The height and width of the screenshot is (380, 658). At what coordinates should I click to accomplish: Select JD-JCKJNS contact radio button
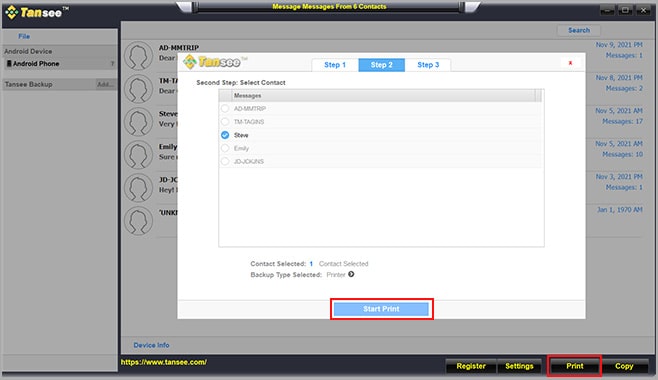[x=225, y=161]
